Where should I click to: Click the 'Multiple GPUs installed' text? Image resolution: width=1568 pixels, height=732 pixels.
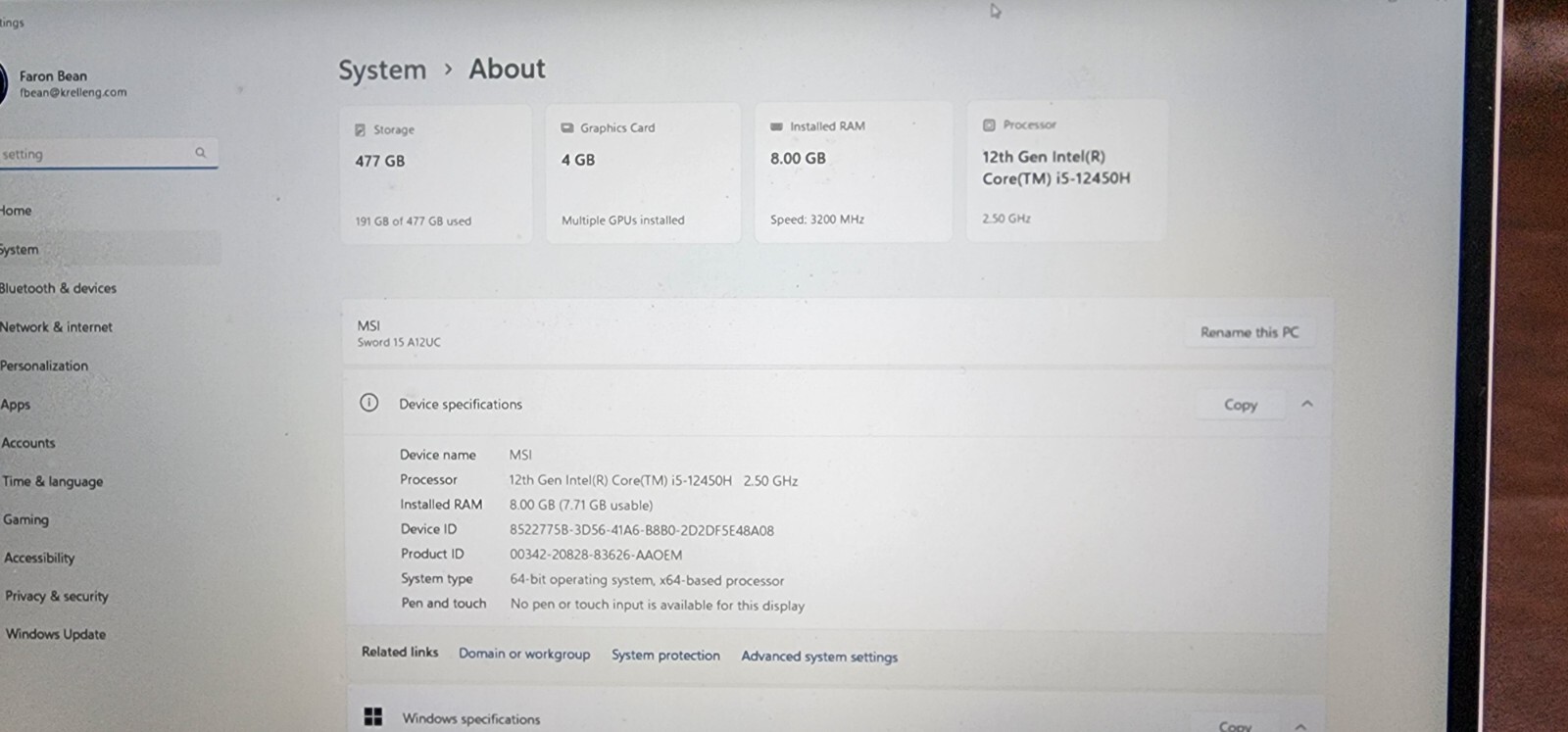623,220
